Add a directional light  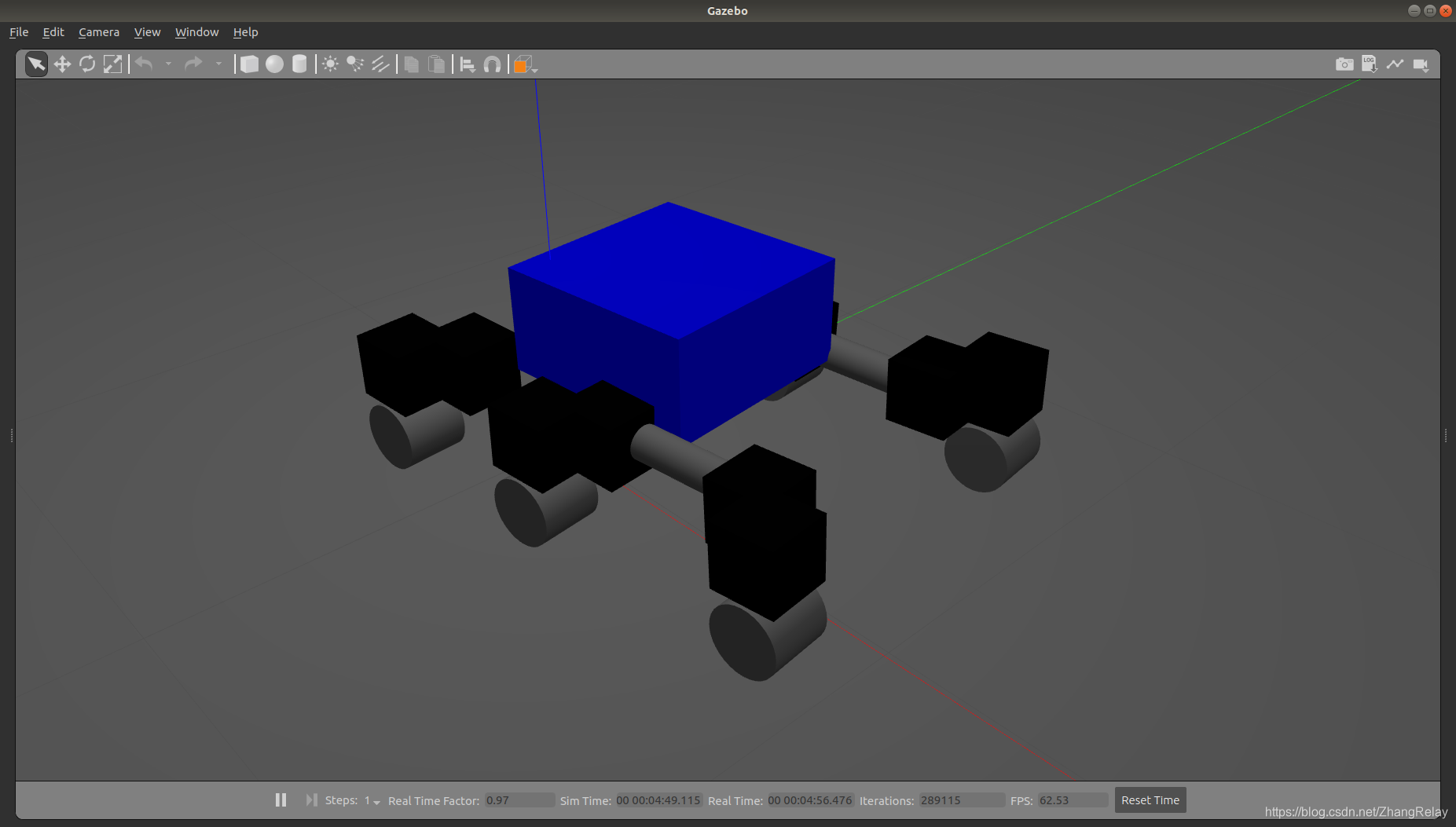pyautogui.click(x=380, y=64)
